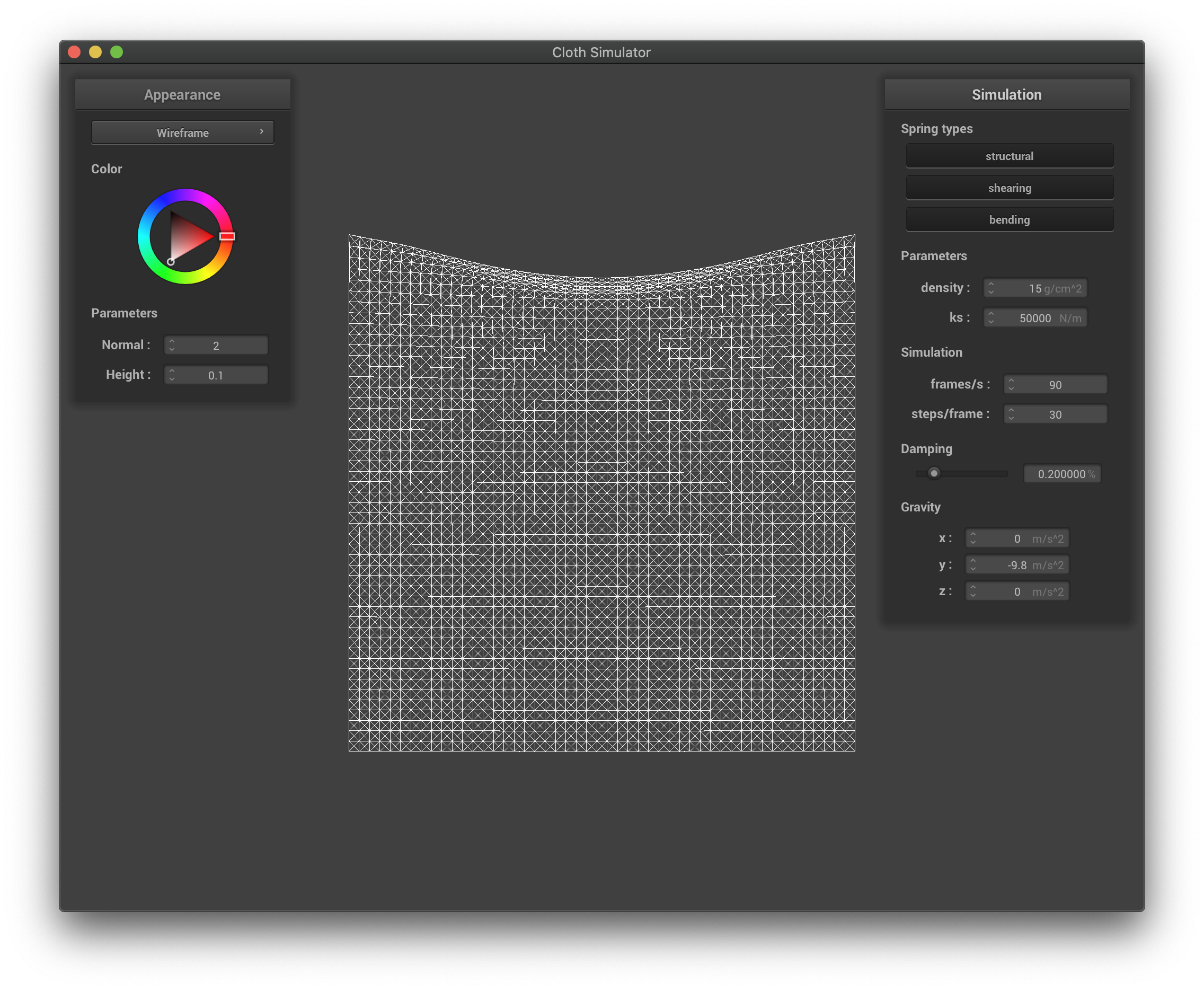Image resolution: width=1204 pixels, height=990 pixels.
Task: Click the Appearance panel header
Action: point(182,95)
